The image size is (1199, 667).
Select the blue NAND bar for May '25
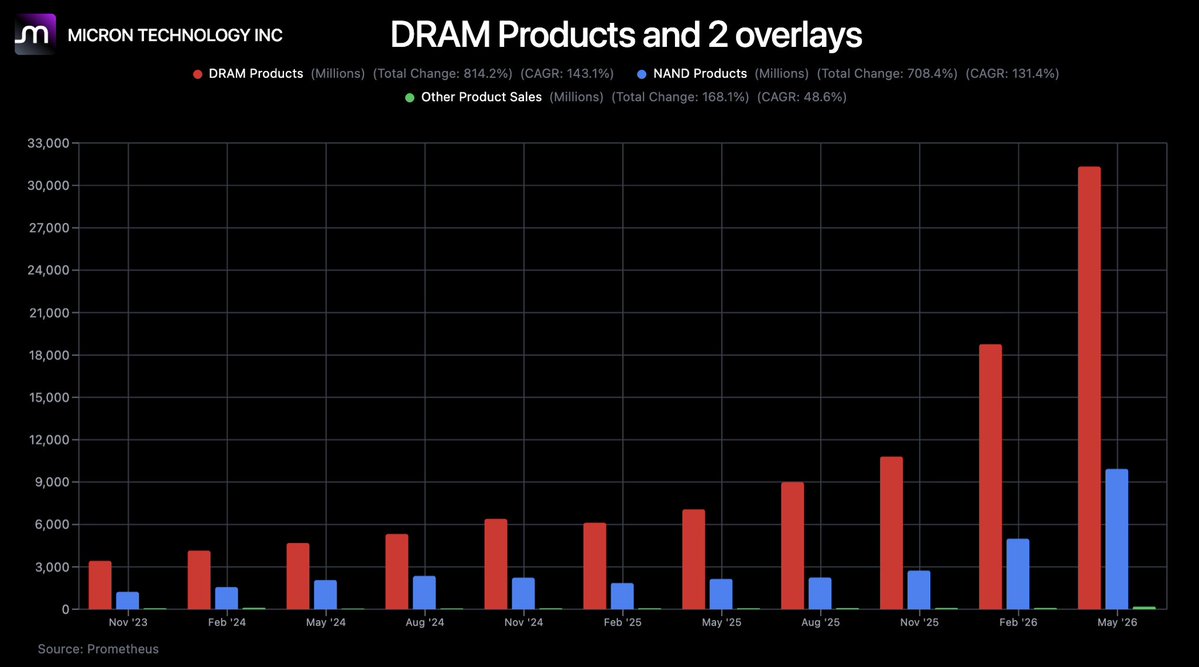(x=721, y=594)
